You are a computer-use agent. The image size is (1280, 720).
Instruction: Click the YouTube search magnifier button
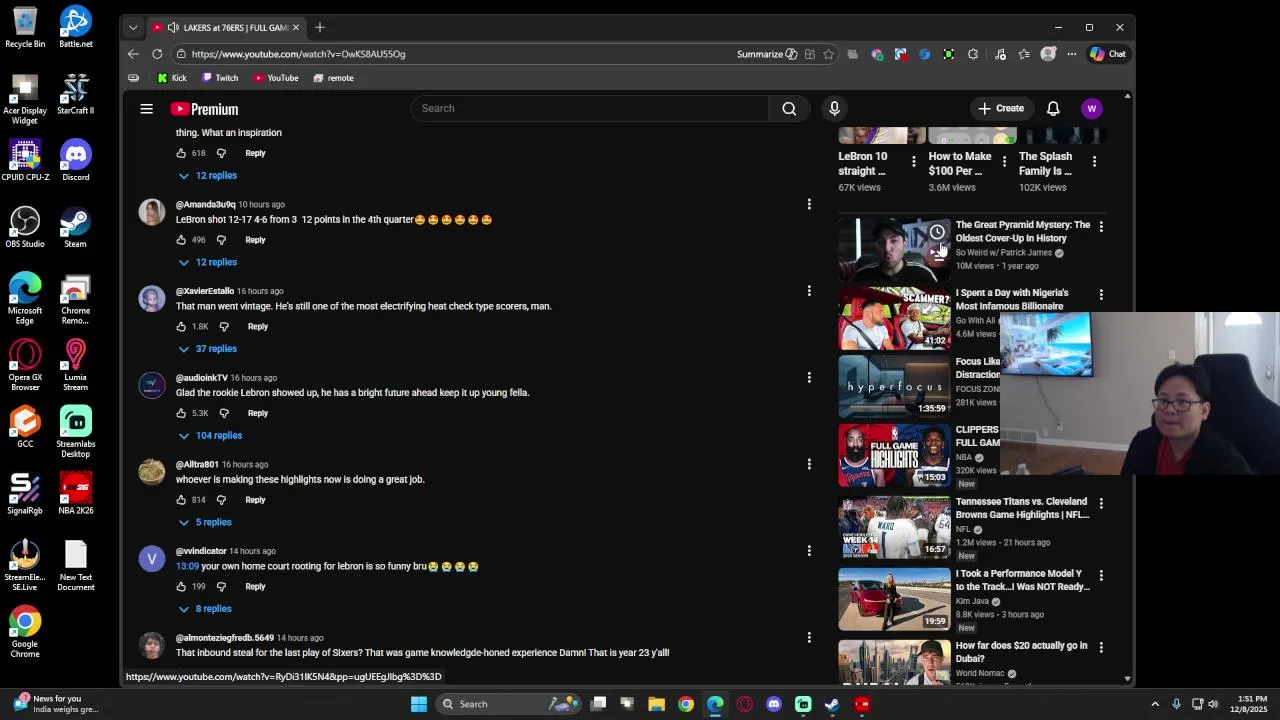pyautogui.click(x=789, y=108)
